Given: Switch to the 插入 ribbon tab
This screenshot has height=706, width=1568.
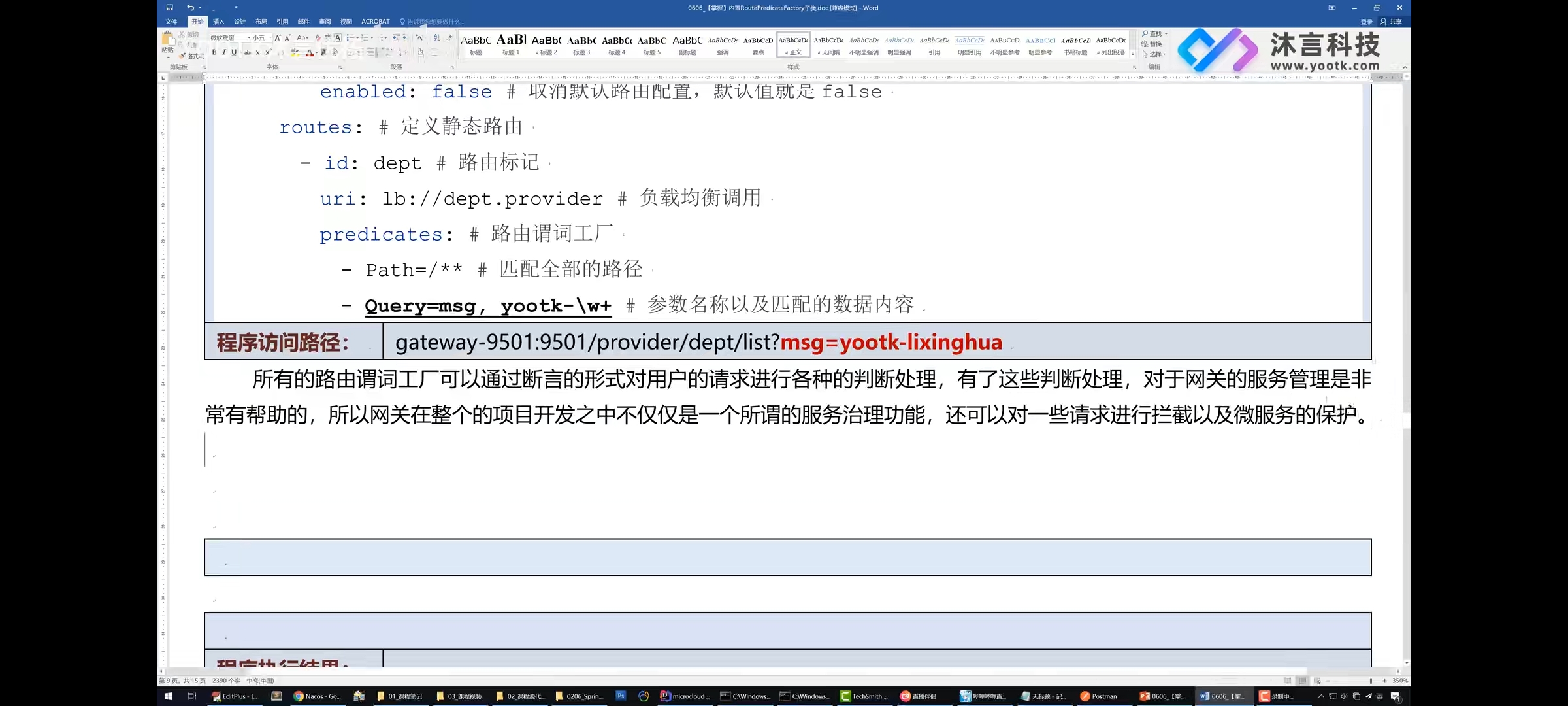Looking at the screenshot, I should (218, 22).
